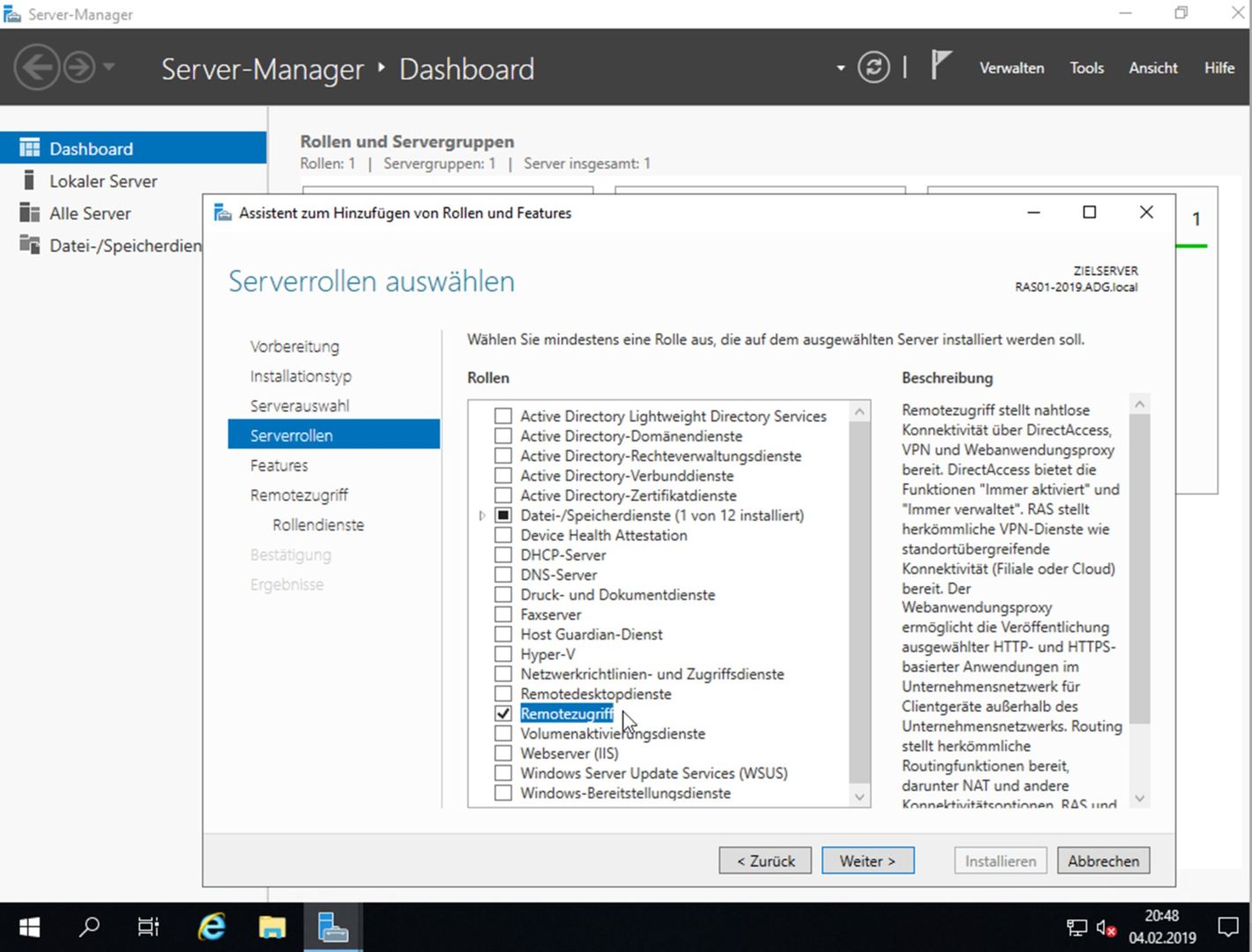The width and height of the screenshot is (1252, 952).
Task: Click the Server-Manager forward arrow icon
Action: coord(79,68)
